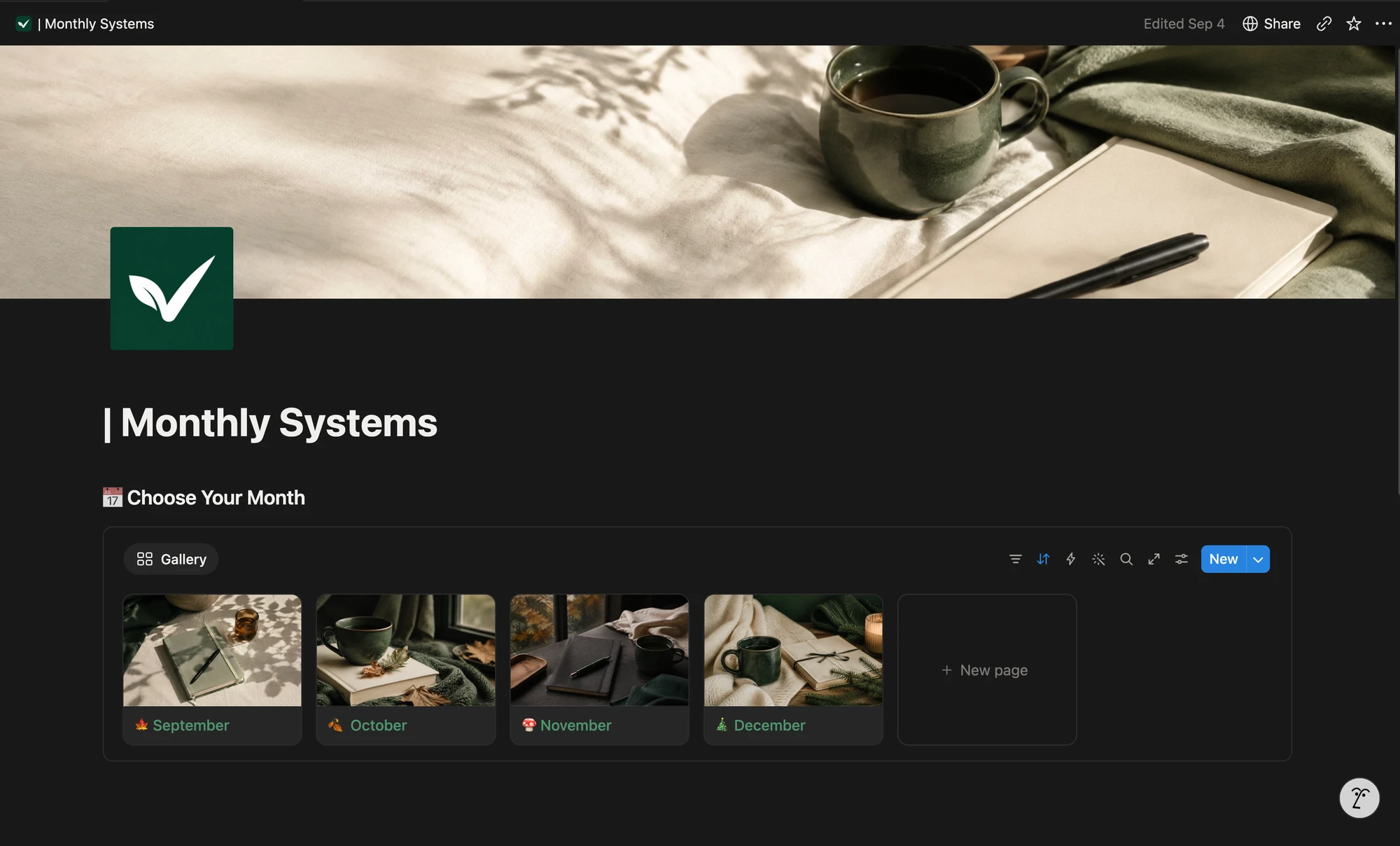Open view settings sliders icon
The image size is (1400, 846).
[x=1182, y=559]
